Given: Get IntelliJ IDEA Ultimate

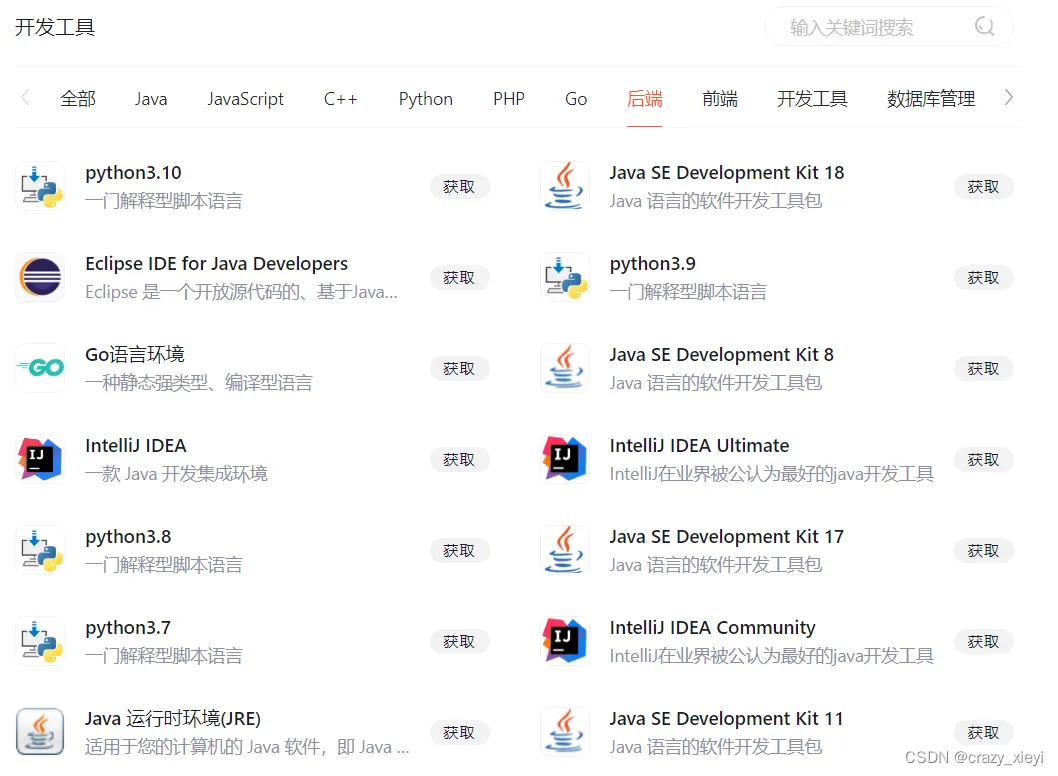Looking at the screenshot, I should tap(984, 460).
